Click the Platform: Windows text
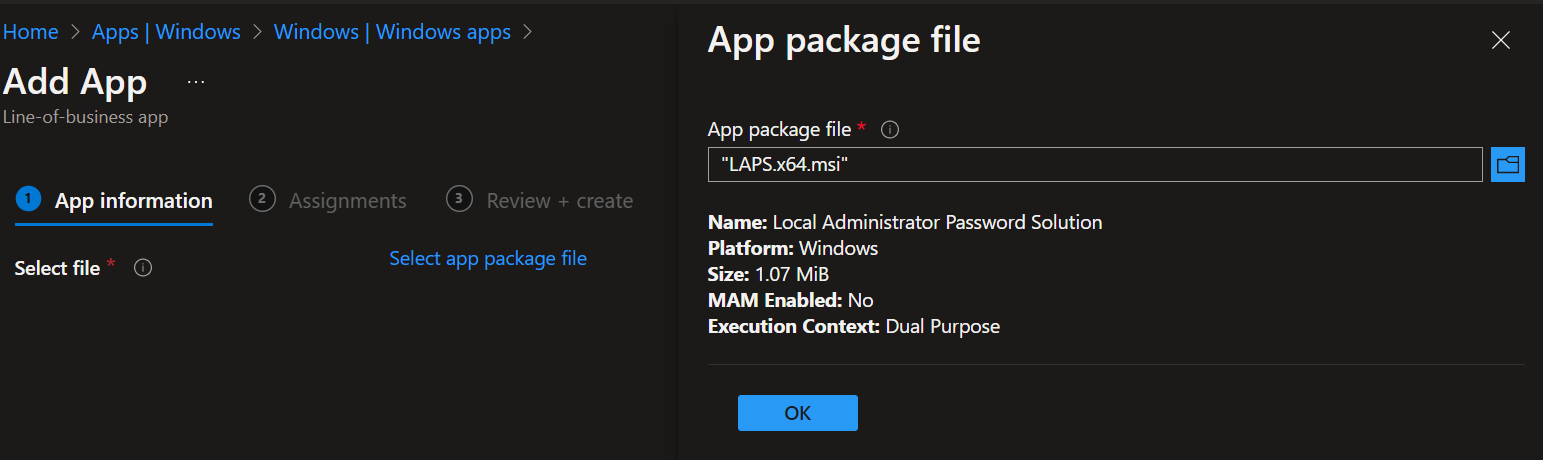This screenshot has height=460, width=1543. coord(793,248)
